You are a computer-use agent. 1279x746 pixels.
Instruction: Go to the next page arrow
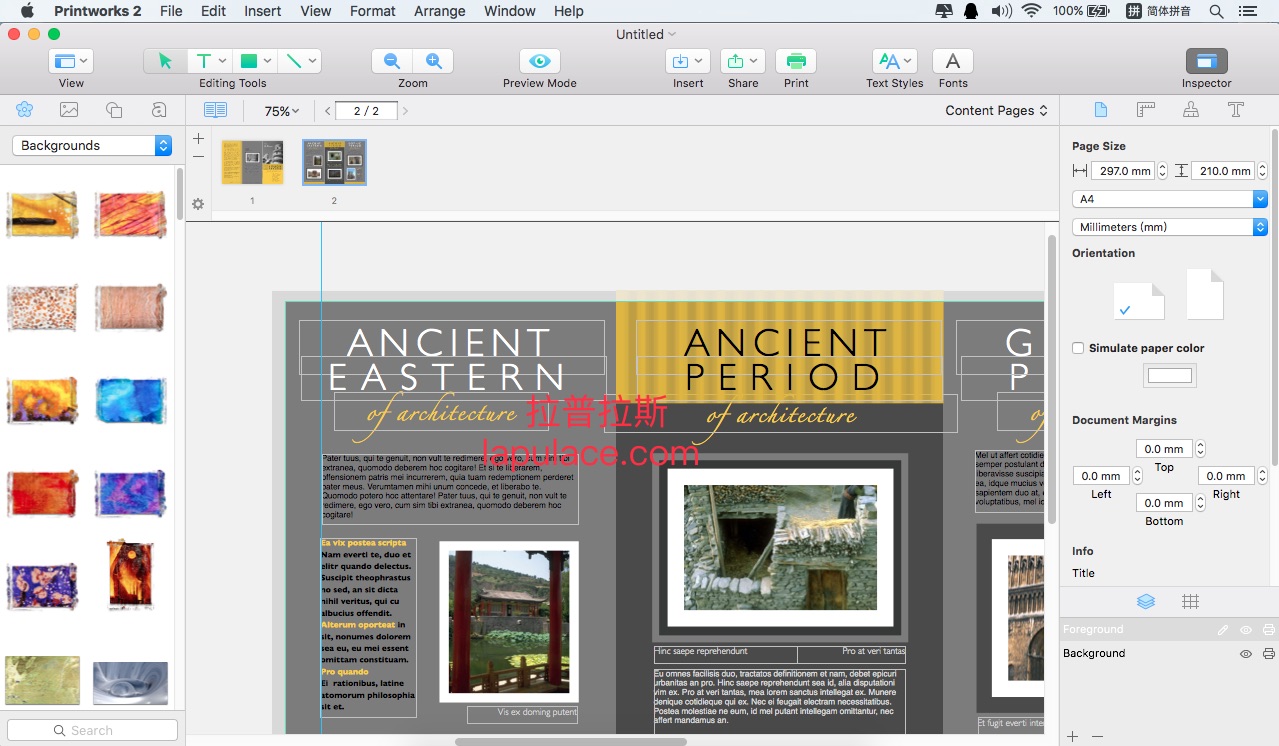[x=405, y=111]
